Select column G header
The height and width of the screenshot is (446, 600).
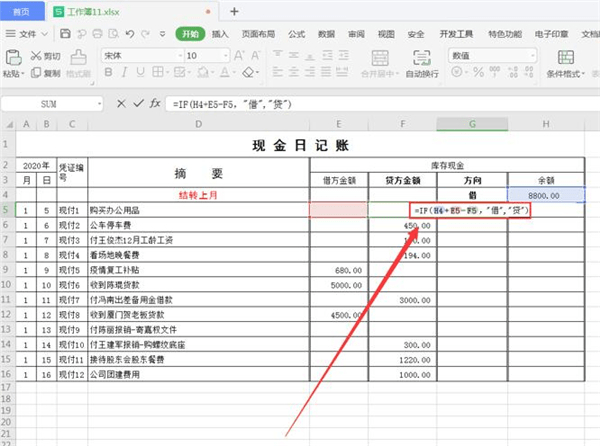tap(472, 124)
